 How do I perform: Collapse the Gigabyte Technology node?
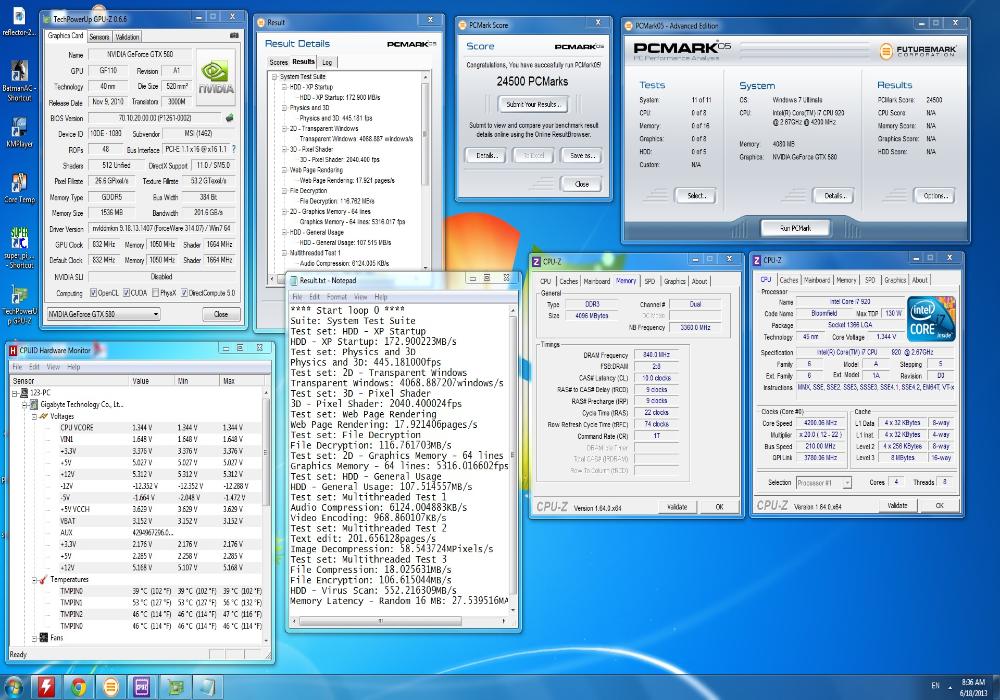[x=25, y=404]
